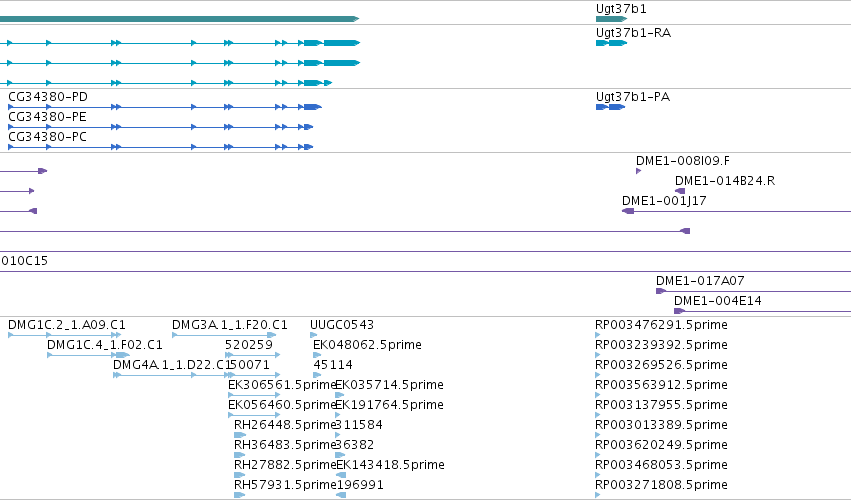The height and width of the screenshot is (500, 851).
Task: Select the DME1-017A07 clone label
Action: 700,281
